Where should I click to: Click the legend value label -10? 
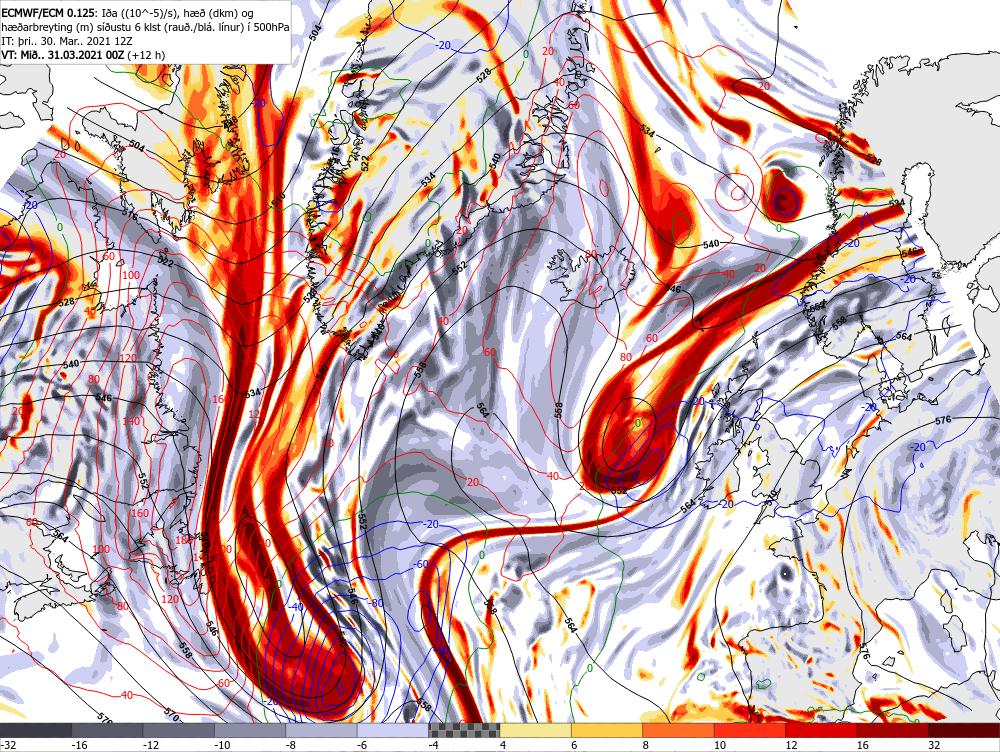(223, 745)
